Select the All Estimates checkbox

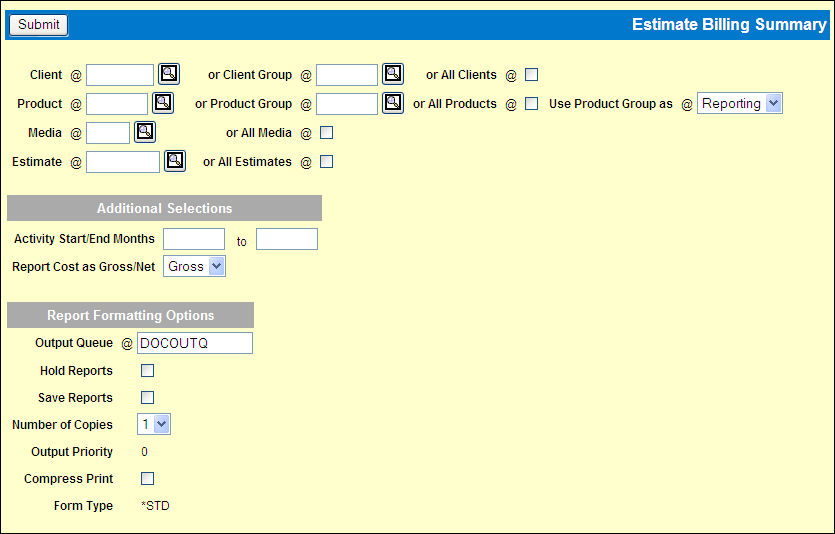click(x=326, y=162)
